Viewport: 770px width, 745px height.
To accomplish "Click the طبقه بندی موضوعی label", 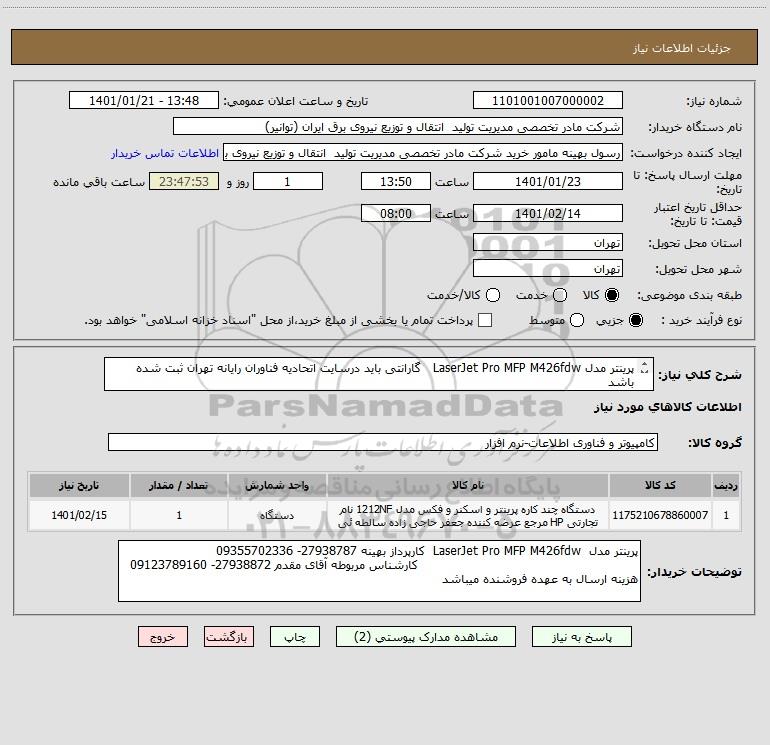I will [x=689, y=296].
